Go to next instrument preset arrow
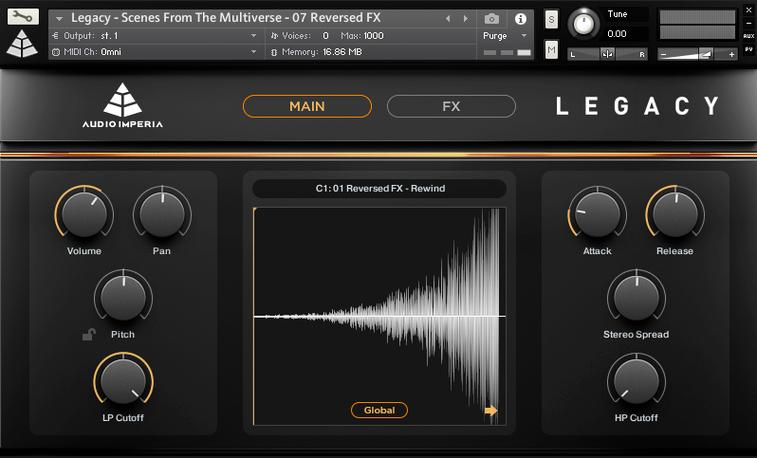Viewport: 757px width, 458px height. point(464,19)
